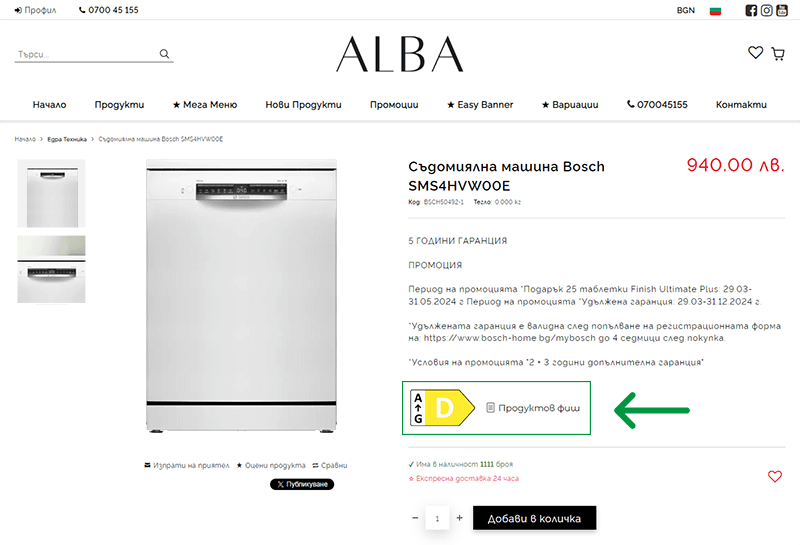Open Едра Техника breadcrumb link
This screenshot has height=545, width=800.
click(x=67, y=139)
